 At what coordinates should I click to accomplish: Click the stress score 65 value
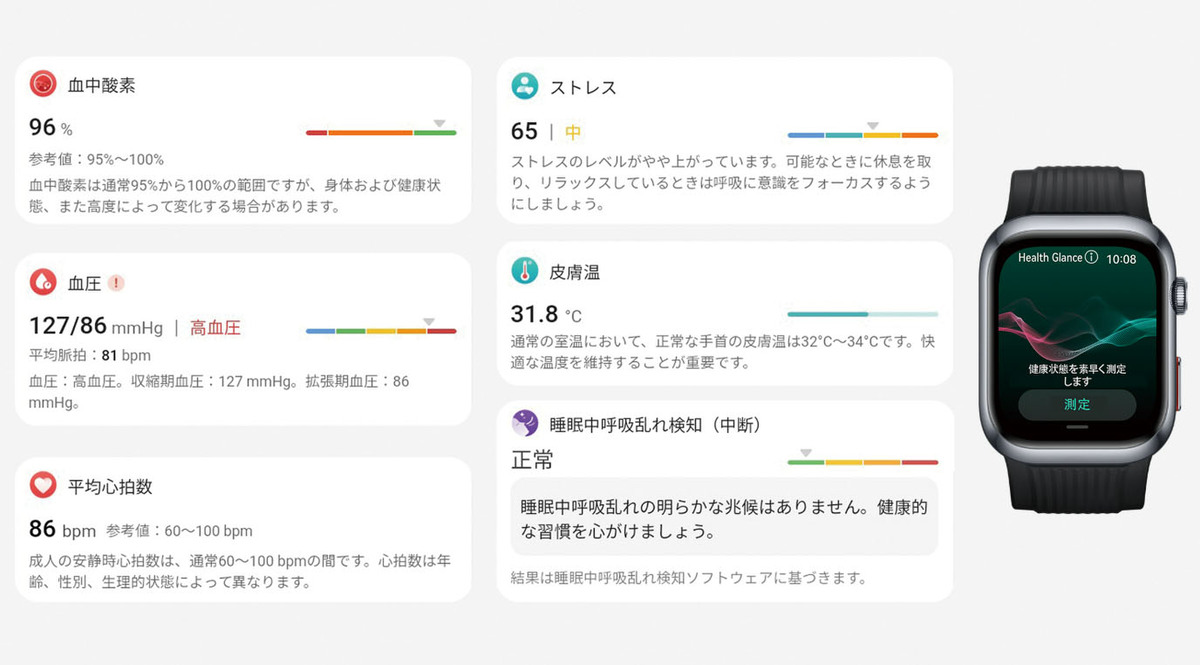pyautogui.click(x=524, y=132)
